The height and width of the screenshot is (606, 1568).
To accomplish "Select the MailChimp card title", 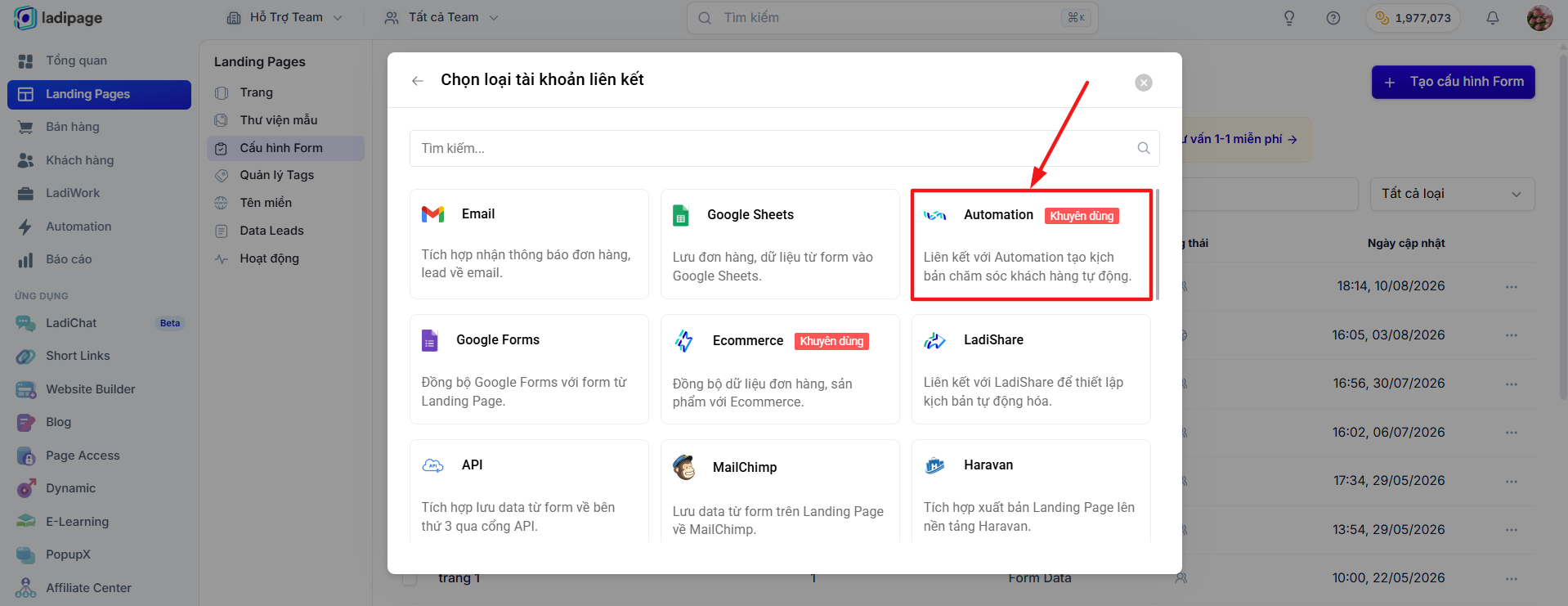I will [745, 468].
